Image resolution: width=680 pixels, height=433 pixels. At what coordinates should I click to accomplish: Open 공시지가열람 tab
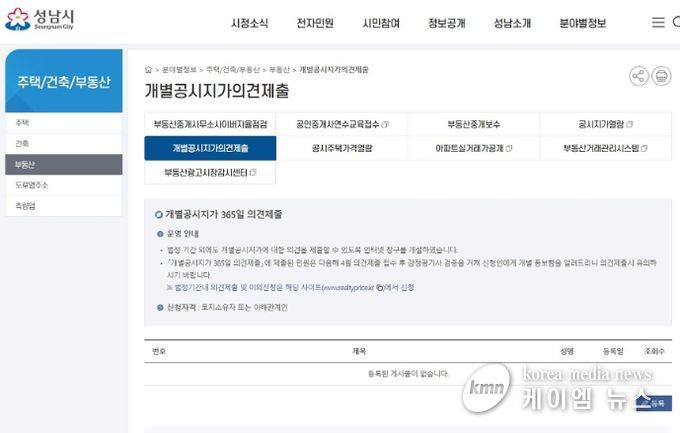coord(605,125)
